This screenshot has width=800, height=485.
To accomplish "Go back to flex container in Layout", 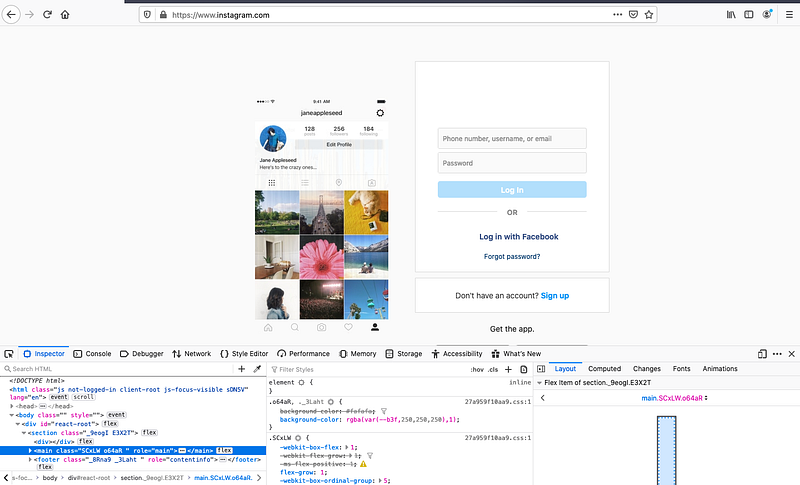I will (x=543, y=398).
